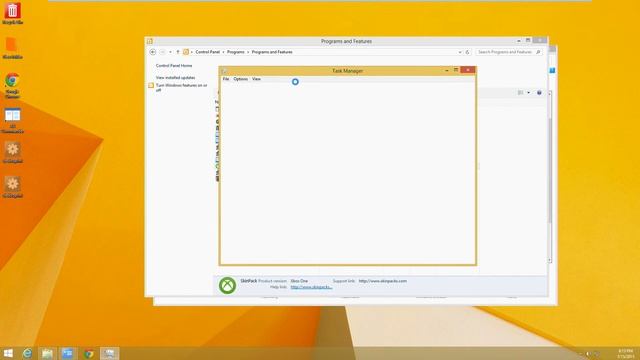Click Control Panel Home link
The height and width of the screenshot is (360, 640).
(x=174, y=65)
